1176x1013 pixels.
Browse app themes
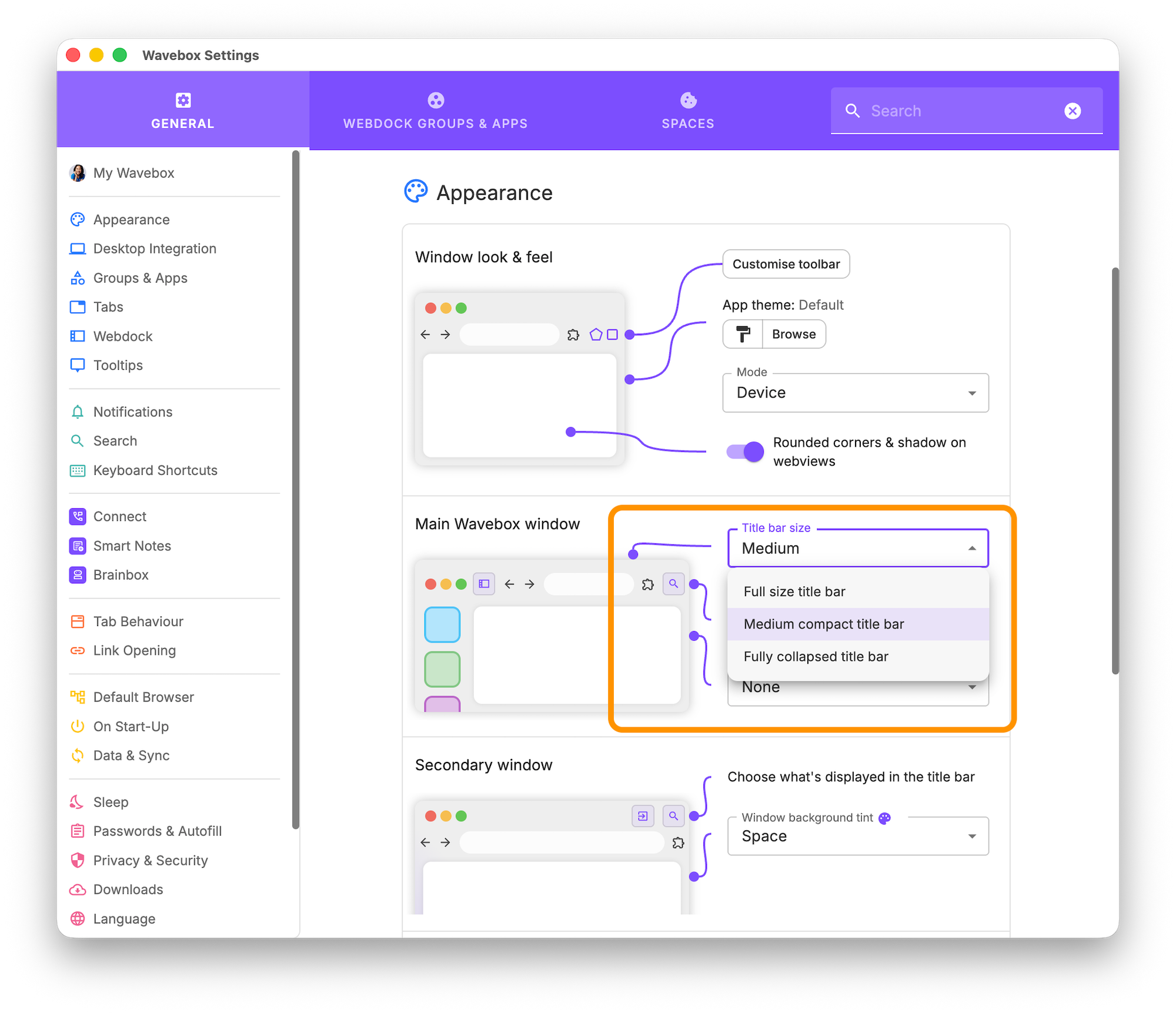(794, 334)
